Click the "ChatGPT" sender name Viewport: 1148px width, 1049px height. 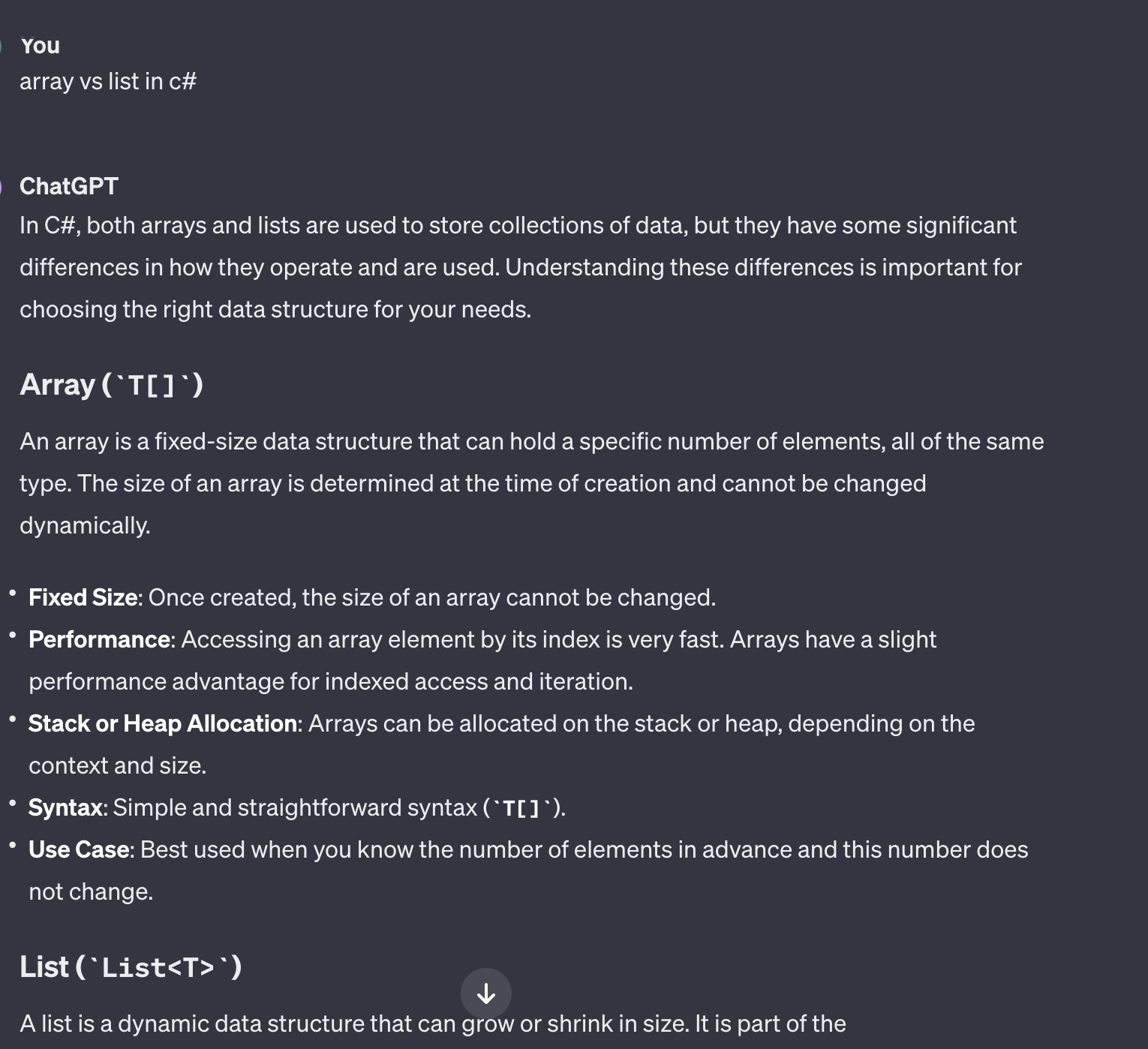click(69, 186)
